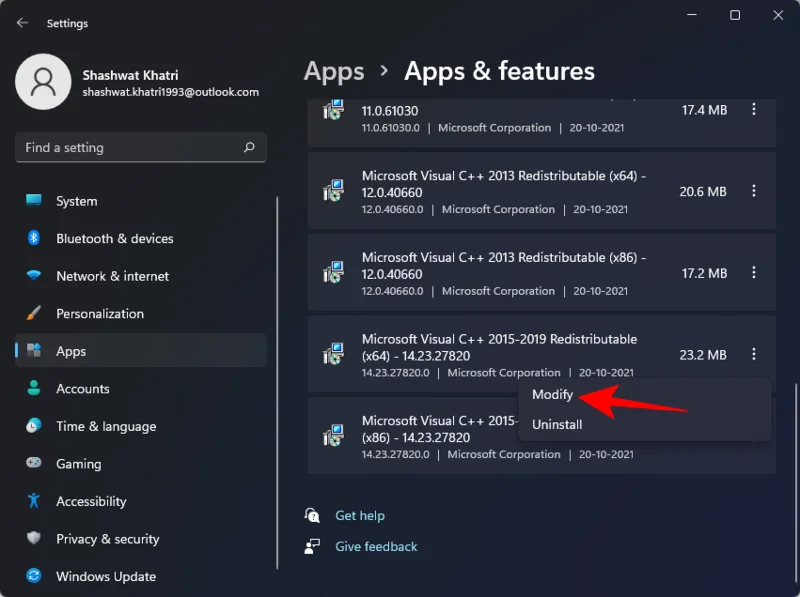
Task: Choose Uninstall from the context menu
Action: (557, 424)
